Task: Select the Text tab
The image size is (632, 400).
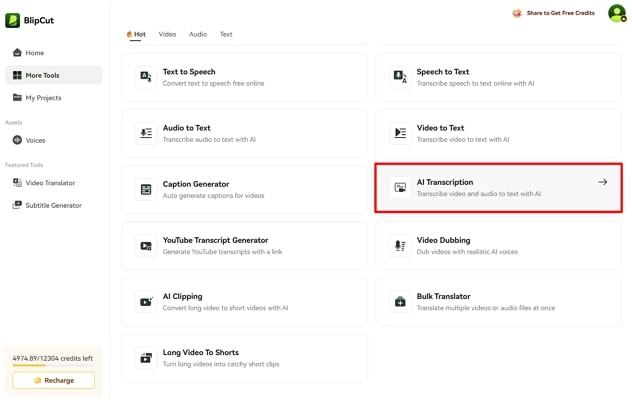Action: (226, 34)
